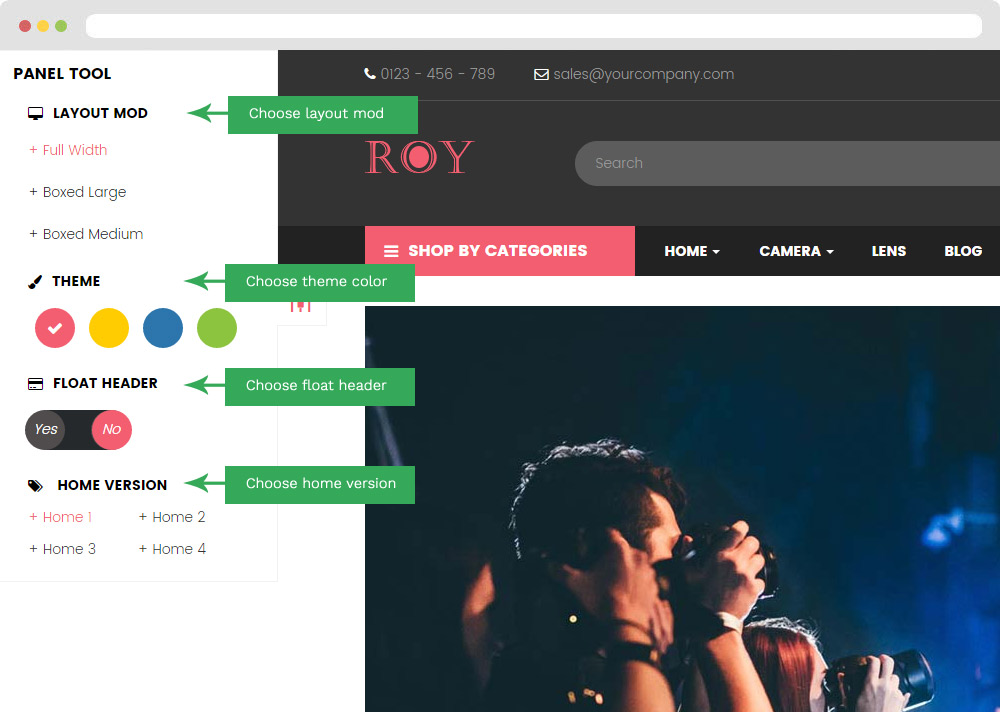Image resolution: width=1000 pixels, height=712 pixels.
Task: Click the ROY logo
Action: click(x=419, y=156)
